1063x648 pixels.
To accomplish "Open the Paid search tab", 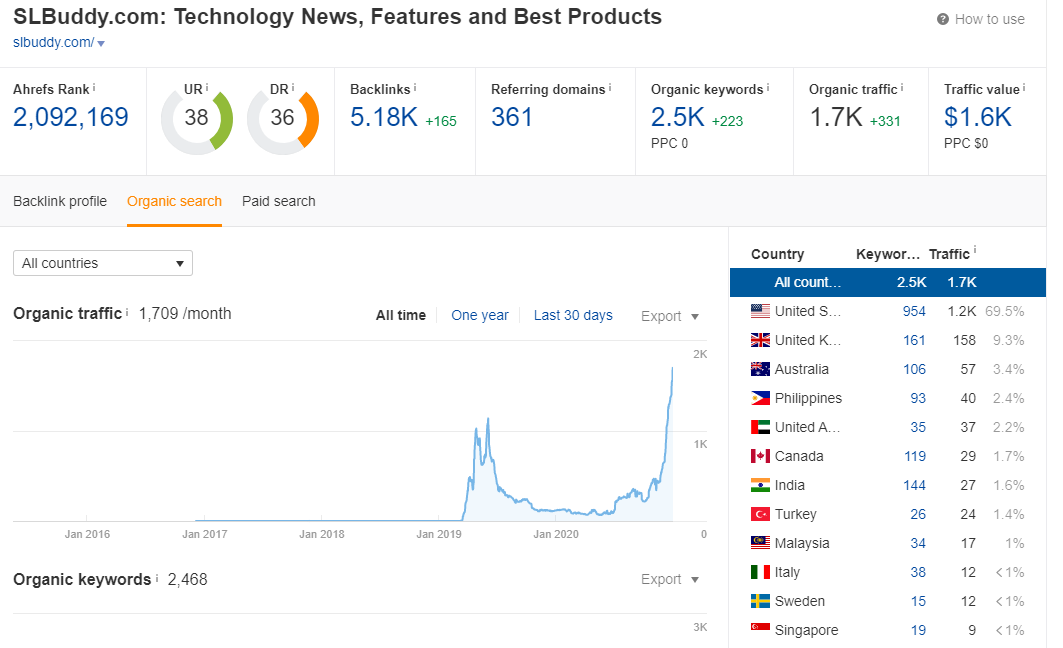I will pyautogui.click(x=278, y=201).
